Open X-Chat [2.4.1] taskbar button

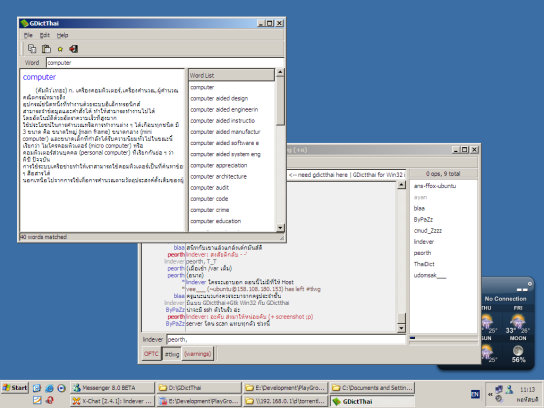[112, 401]
